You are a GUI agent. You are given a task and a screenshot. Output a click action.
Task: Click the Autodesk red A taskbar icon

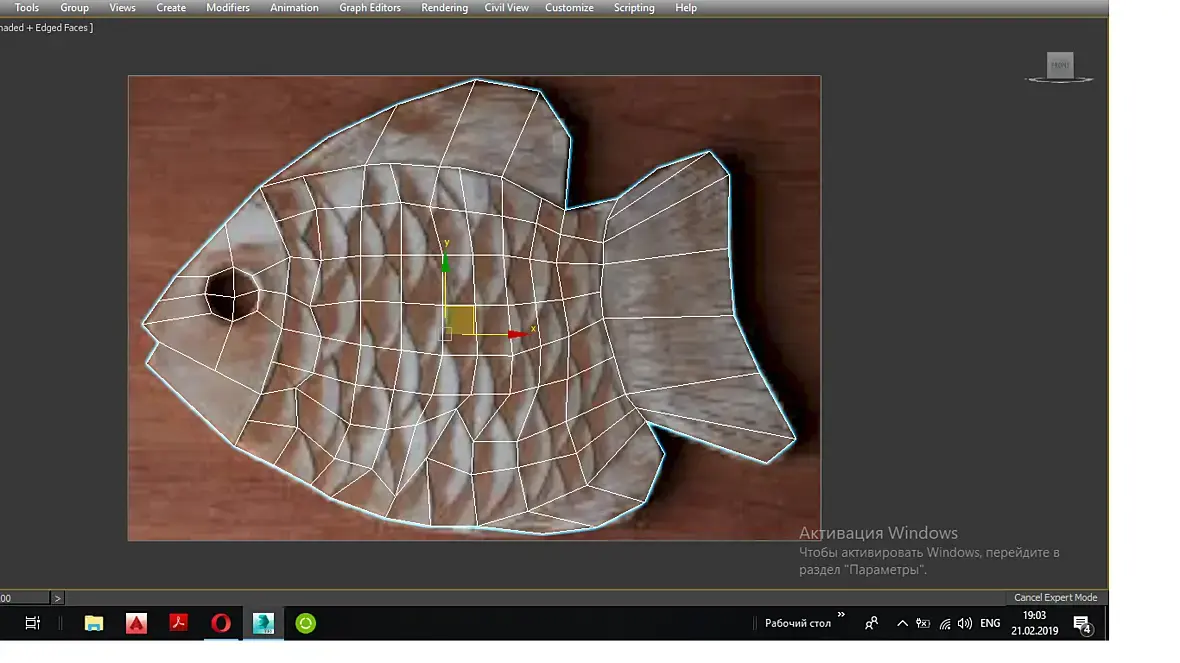pos(137,623)
